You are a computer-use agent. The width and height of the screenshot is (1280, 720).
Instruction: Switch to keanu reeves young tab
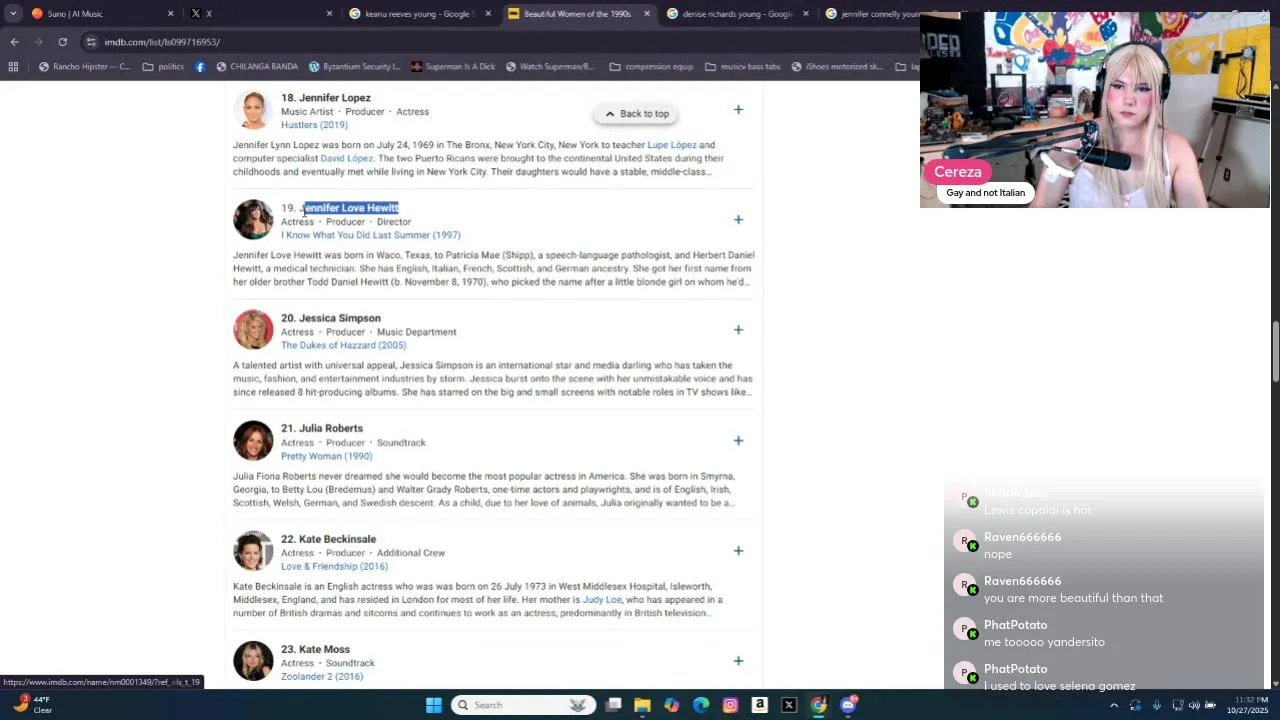(x=420, y=14)
